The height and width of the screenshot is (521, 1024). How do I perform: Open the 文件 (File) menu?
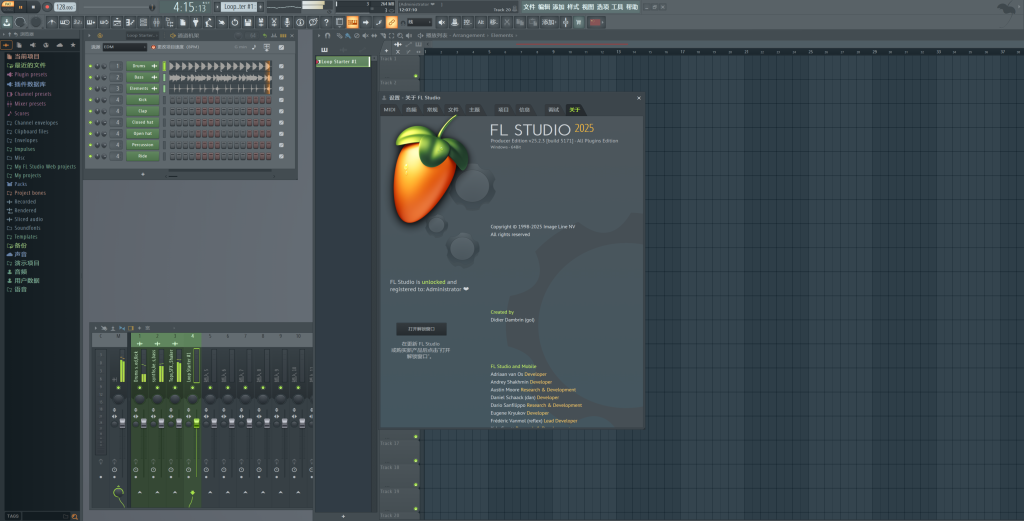529,6
